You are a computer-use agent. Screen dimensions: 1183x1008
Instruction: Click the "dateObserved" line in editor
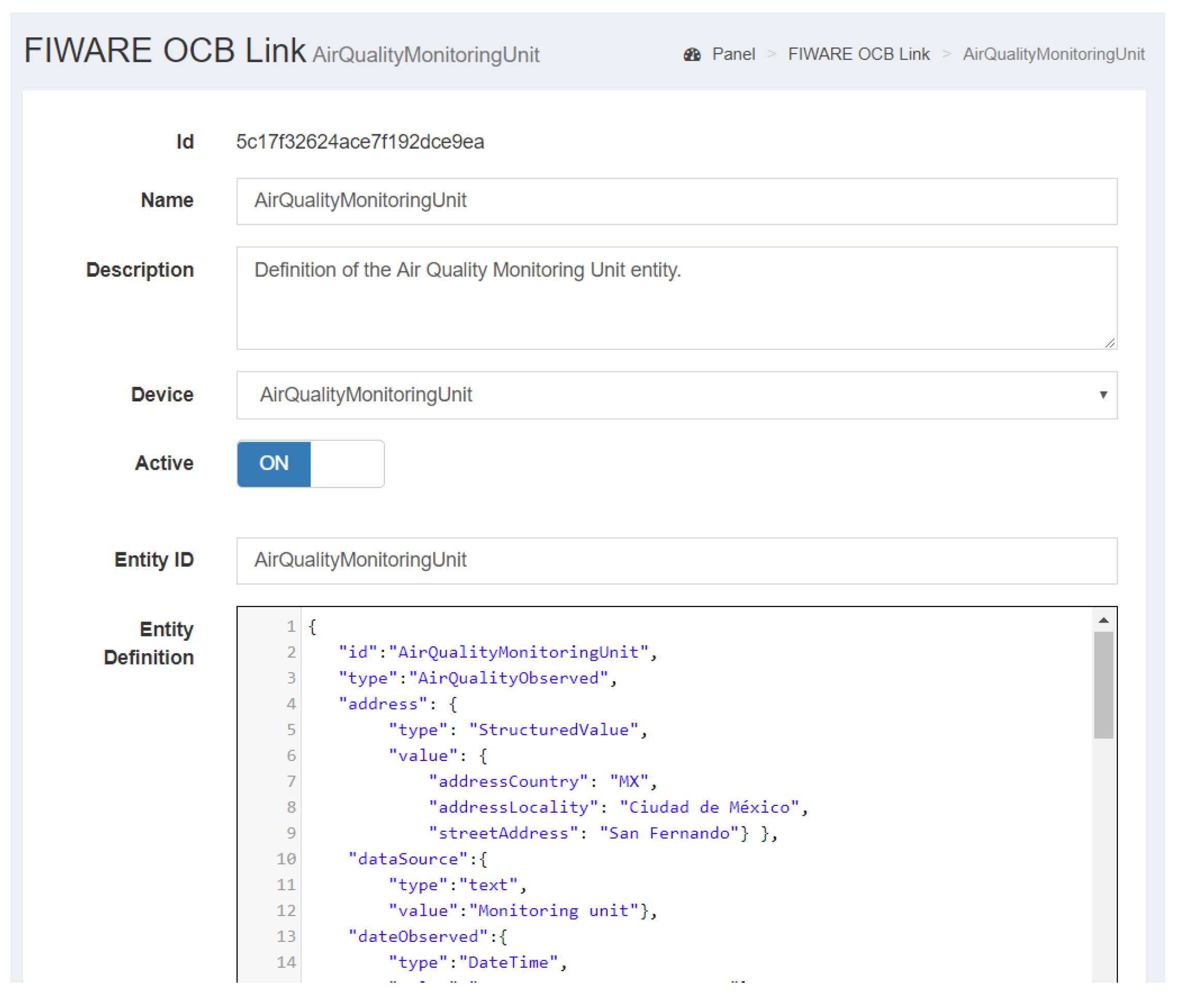pos(428,937)
